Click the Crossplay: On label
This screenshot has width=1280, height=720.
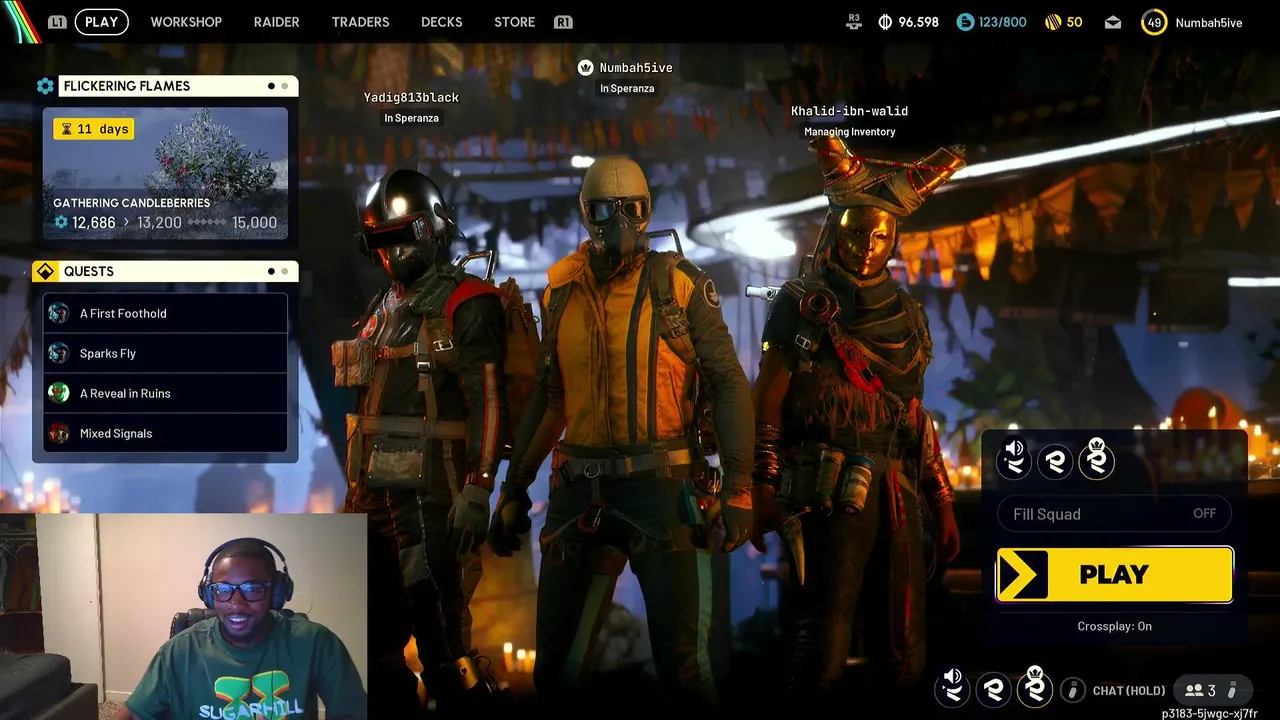[1114, 626]
